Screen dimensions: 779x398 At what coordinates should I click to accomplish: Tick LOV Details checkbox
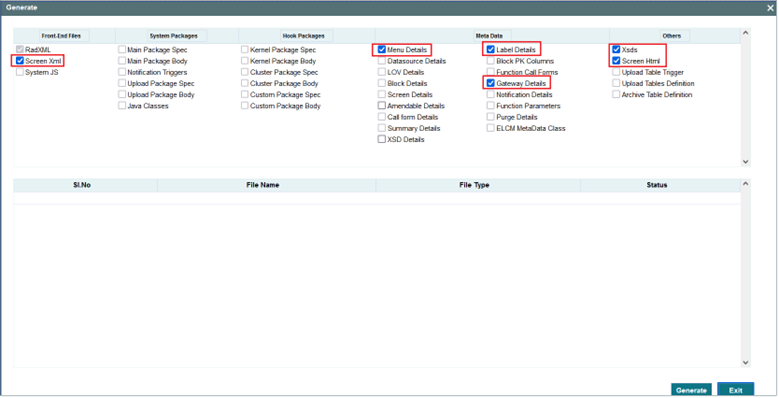tap(382, 73)
